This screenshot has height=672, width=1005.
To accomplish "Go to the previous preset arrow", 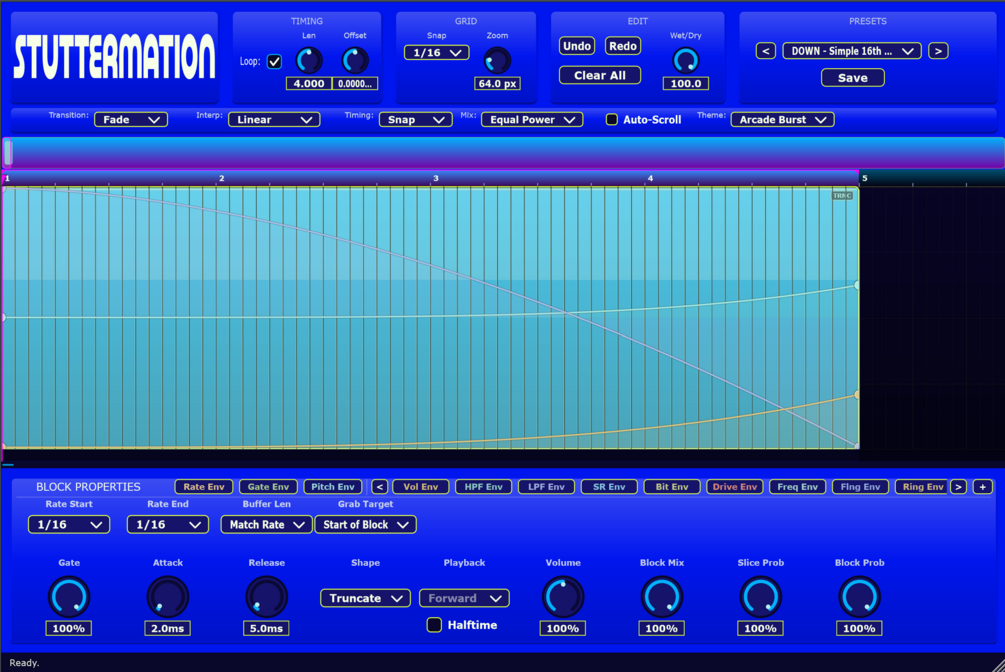I will tap(765, 51).
